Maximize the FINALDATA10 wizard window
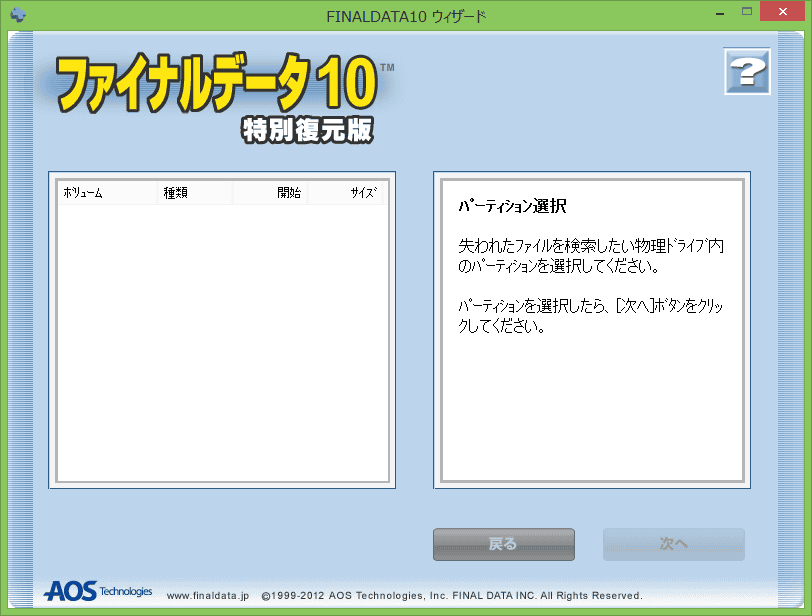This screenshot has width=812, height=616. tap(747, 11)
